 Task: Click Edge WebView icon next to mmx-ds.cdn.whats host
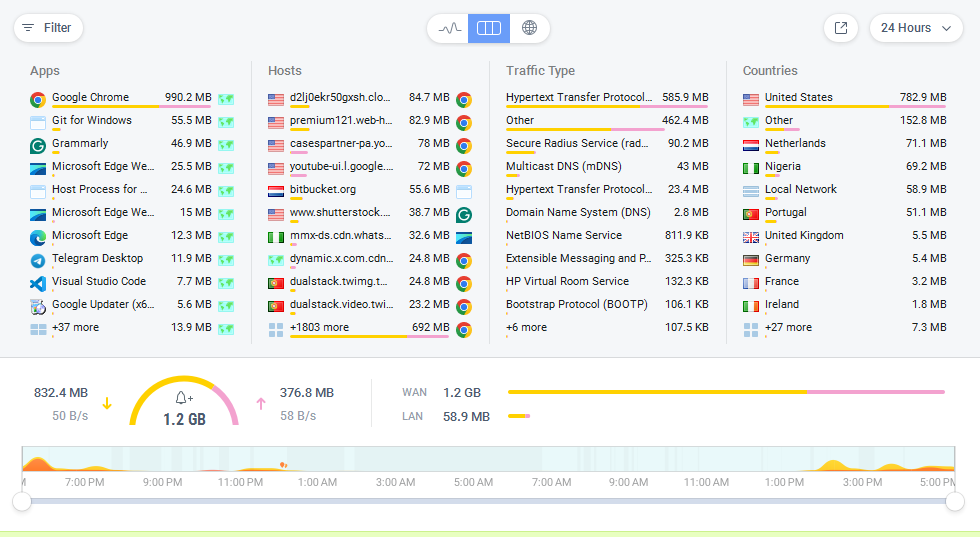pos(464,238)
